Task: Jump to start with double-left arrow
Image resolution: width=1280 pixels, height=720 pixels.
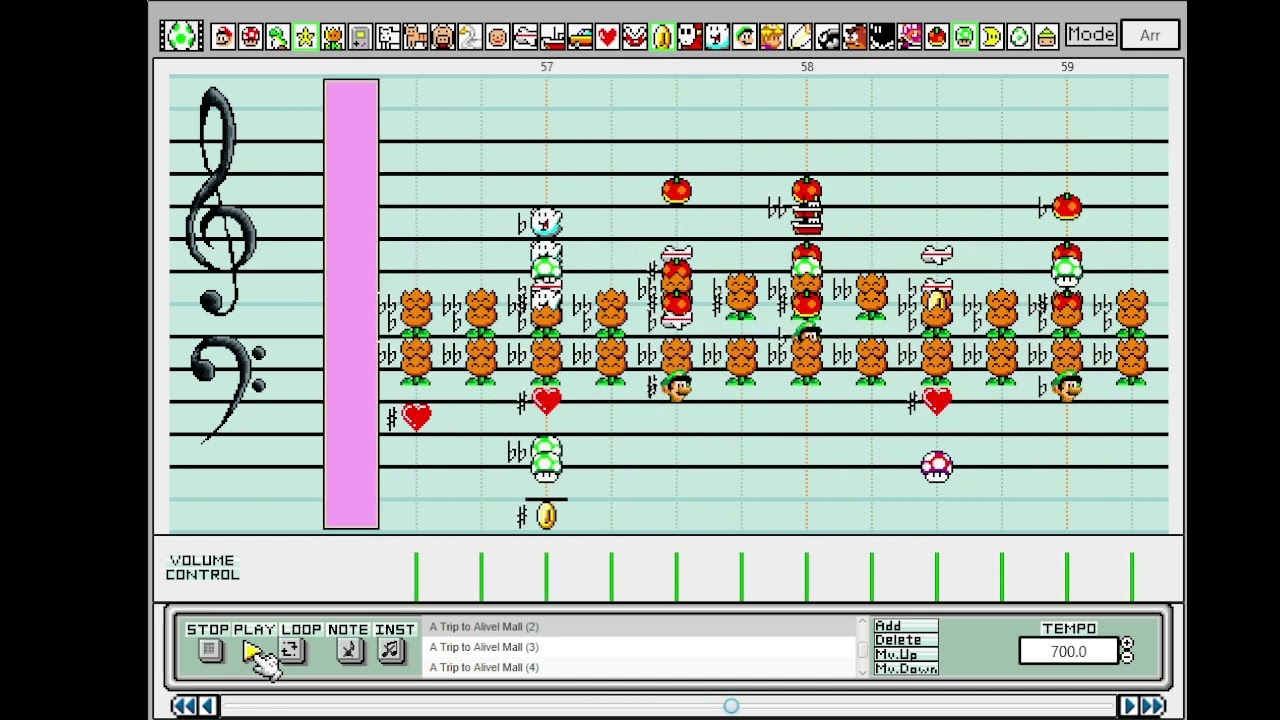Action: click(x=182, y=706)
